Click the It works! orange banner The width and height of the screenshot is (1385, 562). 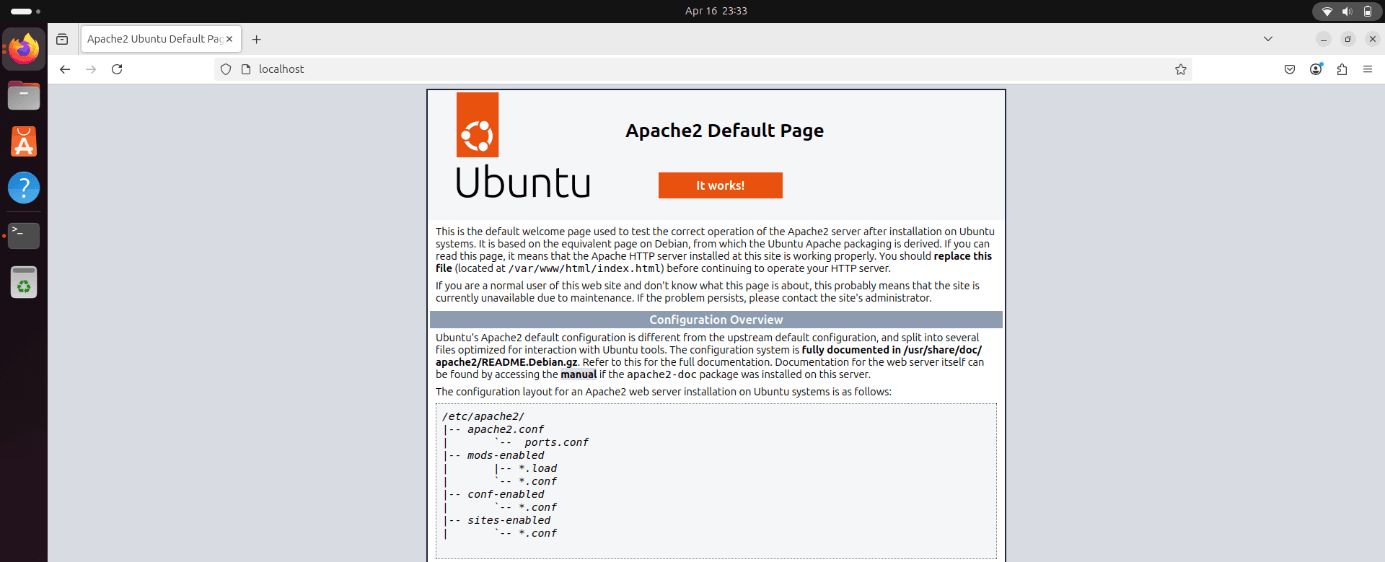[720, 186]
